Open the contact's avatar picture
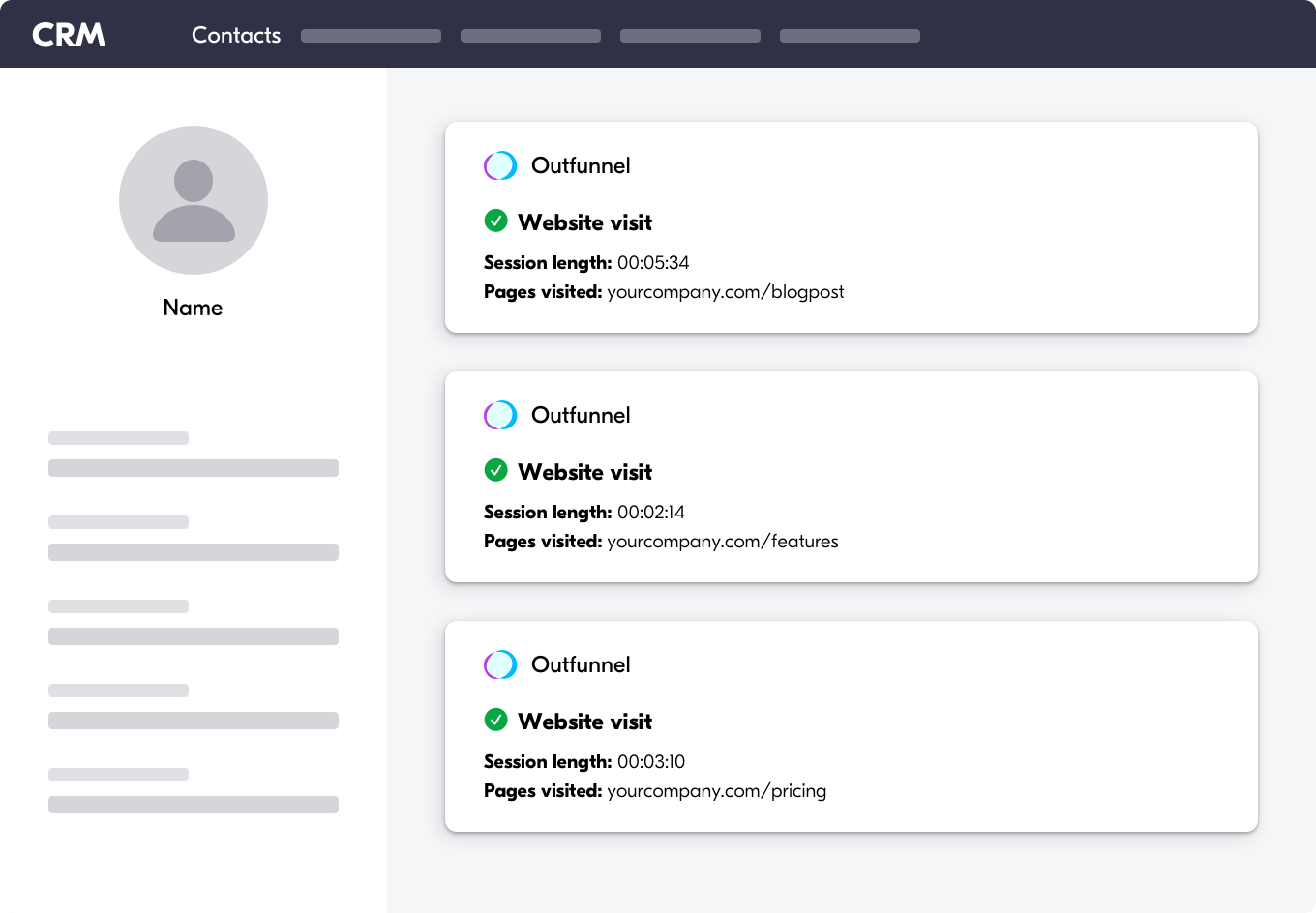The height and width of the screenshot is (913, 1316). click(193, 199)
